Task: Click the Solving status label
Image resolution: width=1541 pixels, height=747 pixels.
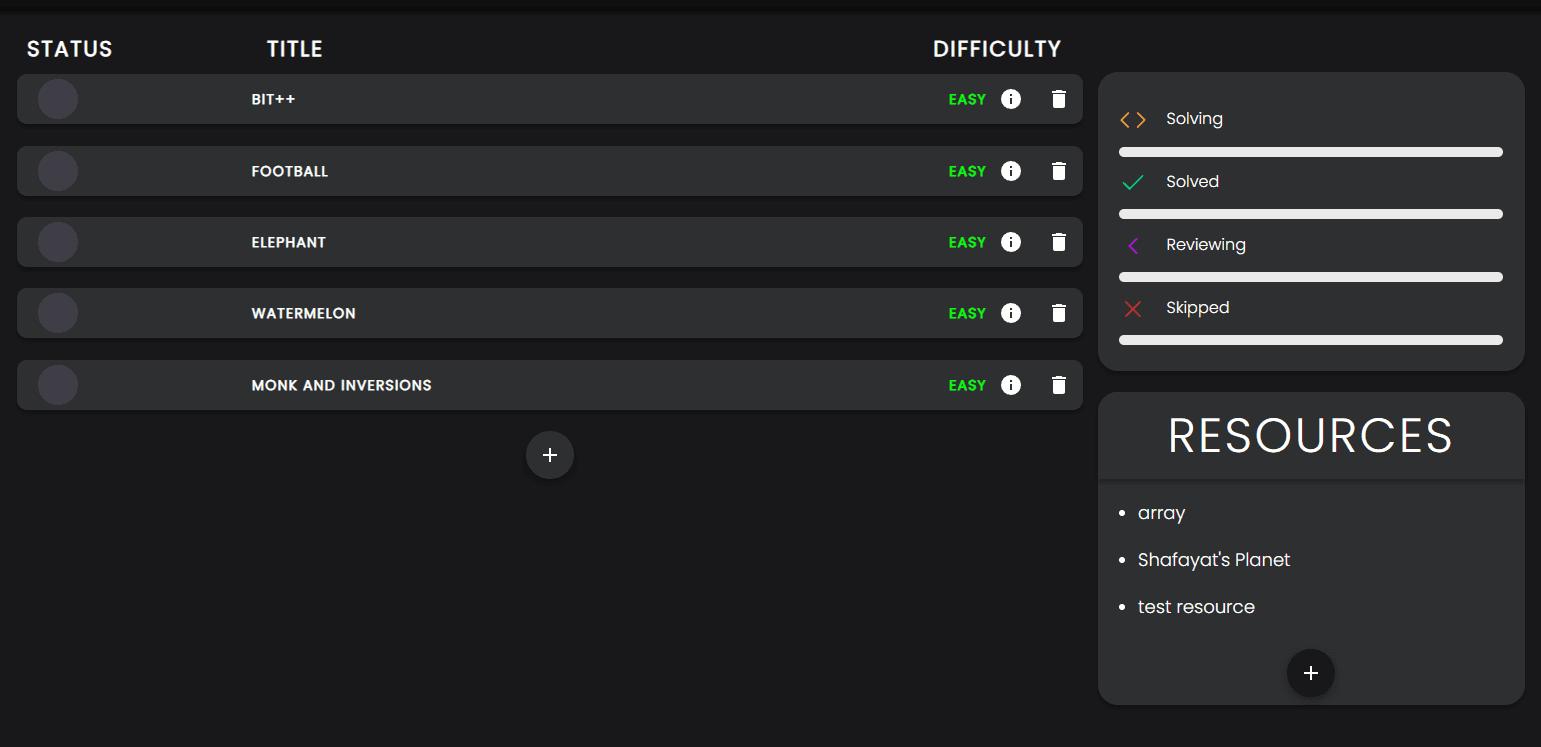Action: tap(1194, 119)
